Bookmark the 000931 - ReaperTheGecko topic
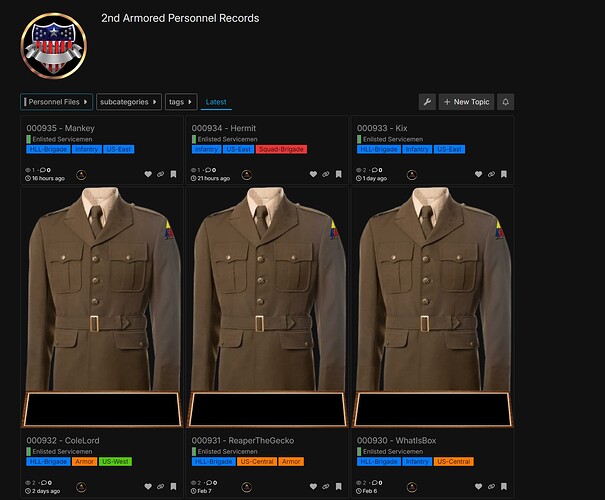Image resolution: width=605 pixels, height=500 pixels. click(x=338, y=487)
